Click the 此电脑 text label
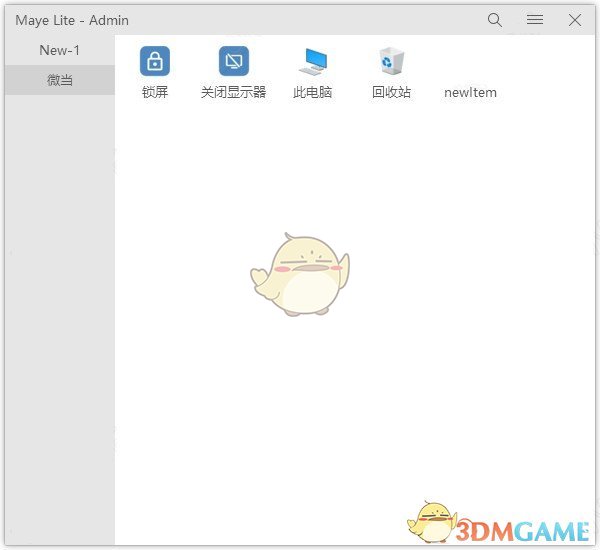Screen dimensions: 600x550 [312, 92]
